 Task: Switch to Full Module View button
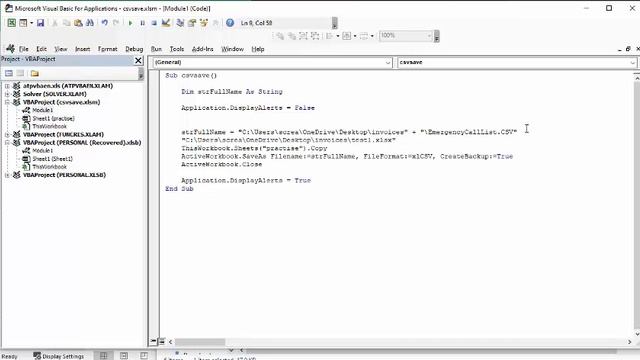tap(162, 341)
